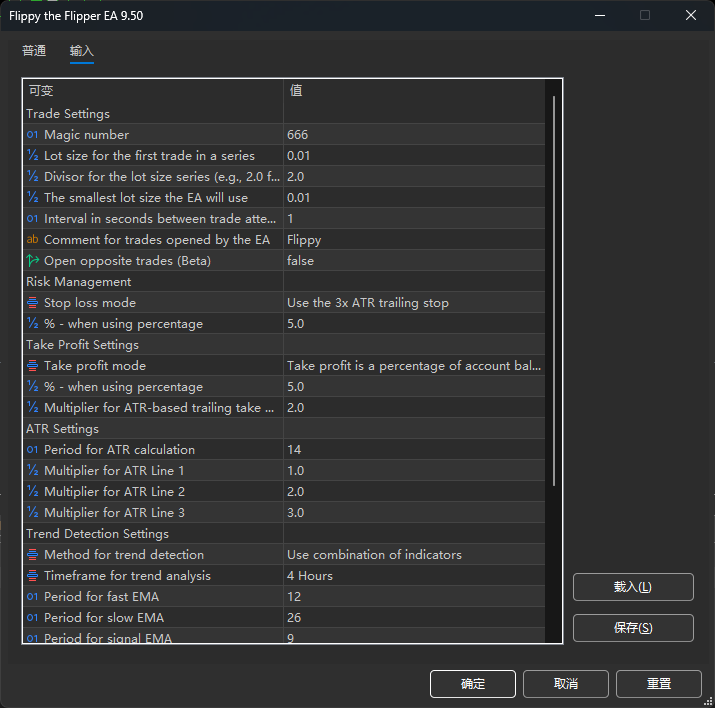This screenshot has height=708, width=715.
Task: Click the boolean icon beside Open opposite trades
Action: pos(32,261)
